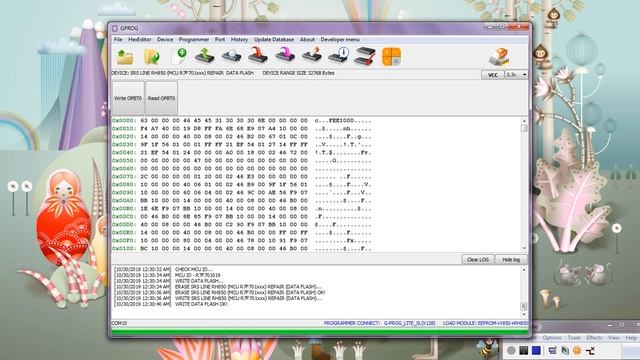
Task: Open the About menu
Action: 307,40
